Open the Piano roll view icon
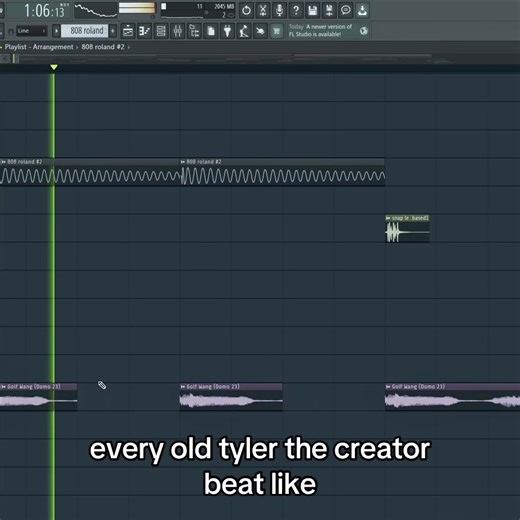 tap(144, 31)
